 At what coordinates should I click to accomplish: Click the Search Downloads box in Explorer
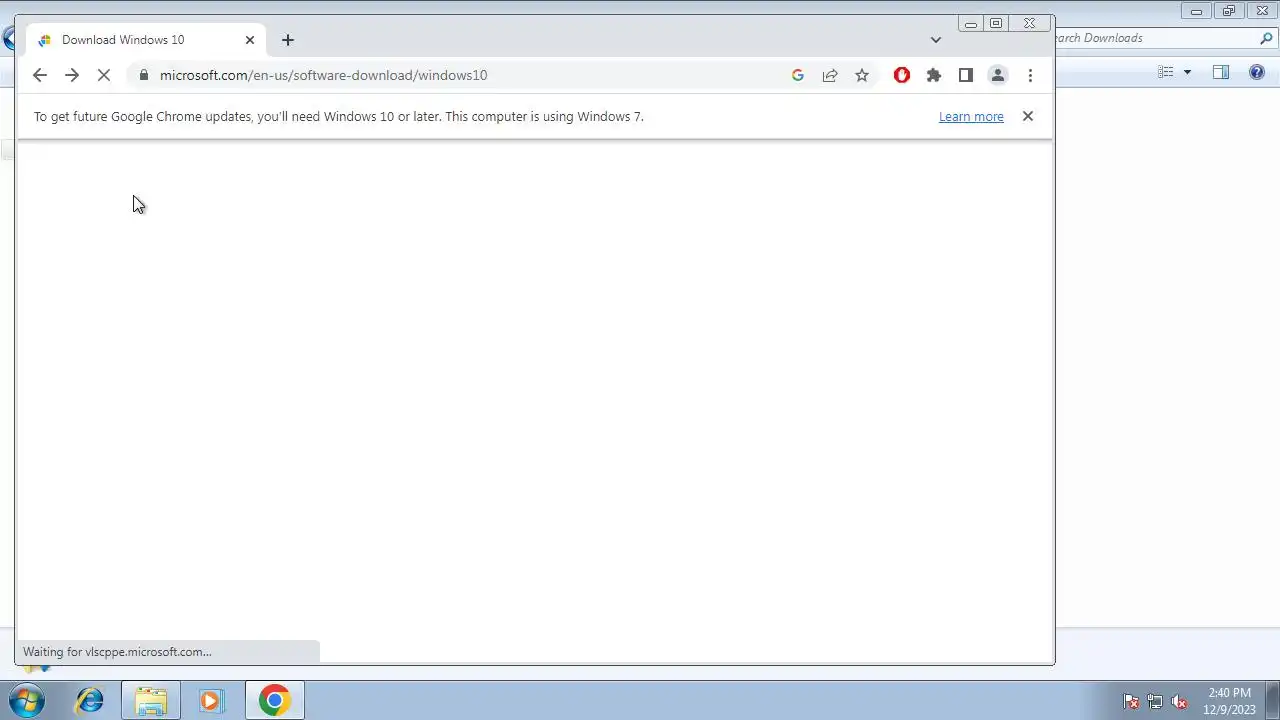pos(1155,38)
